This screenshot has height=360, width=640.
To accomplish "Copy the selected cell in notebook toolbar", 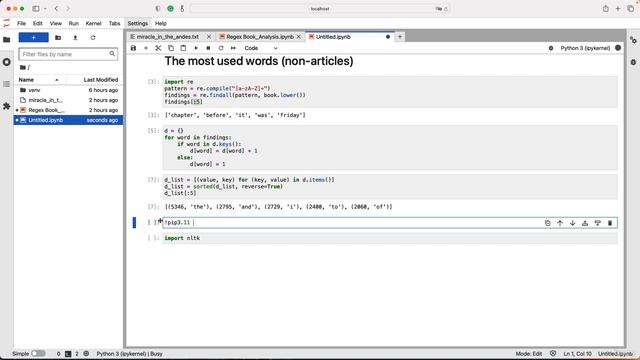I will (x=171, y=48).
